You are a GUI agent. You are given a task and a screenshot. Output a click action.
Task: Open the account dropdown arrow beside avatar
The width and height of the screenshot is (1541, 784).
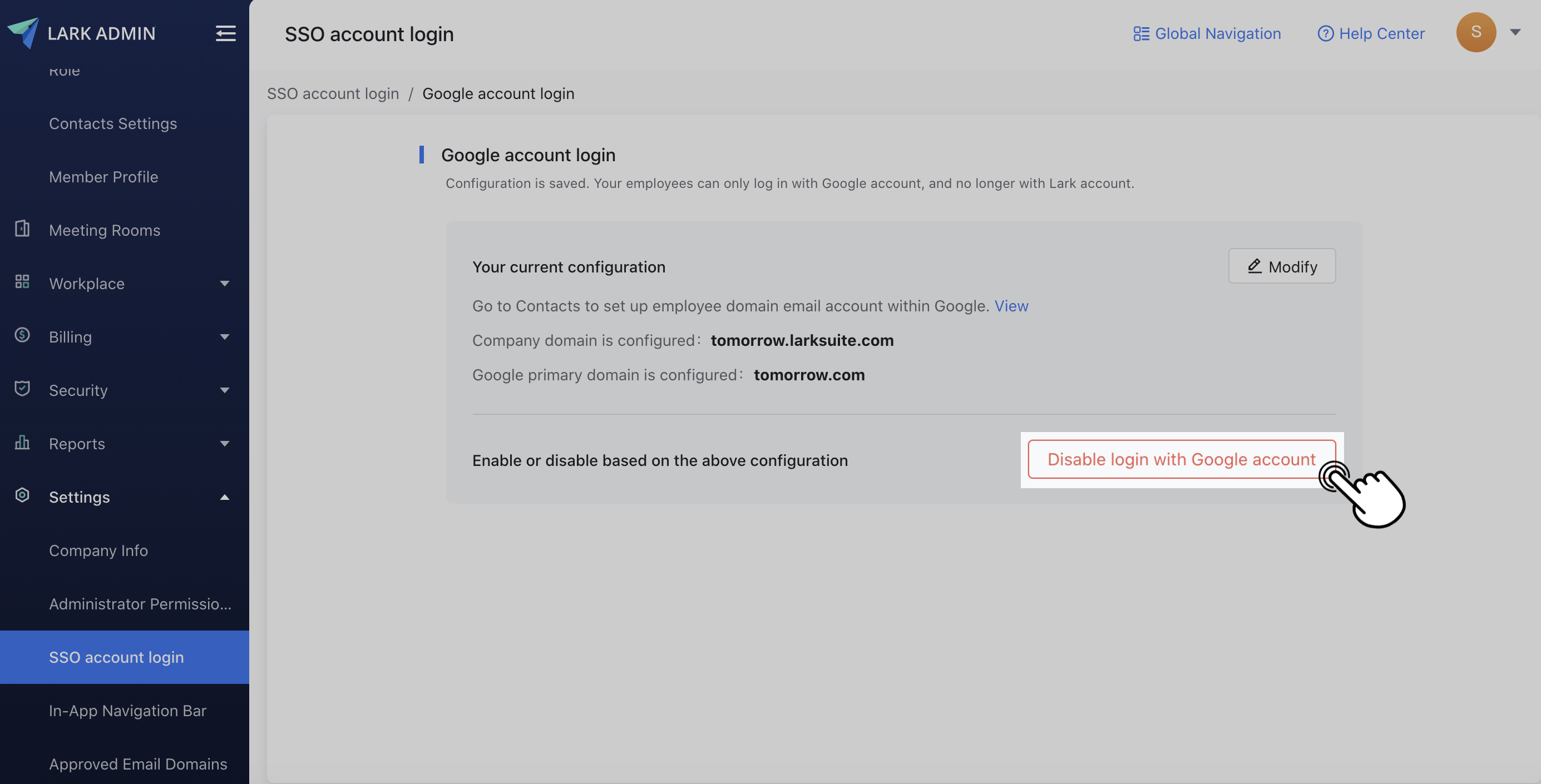1515,32
